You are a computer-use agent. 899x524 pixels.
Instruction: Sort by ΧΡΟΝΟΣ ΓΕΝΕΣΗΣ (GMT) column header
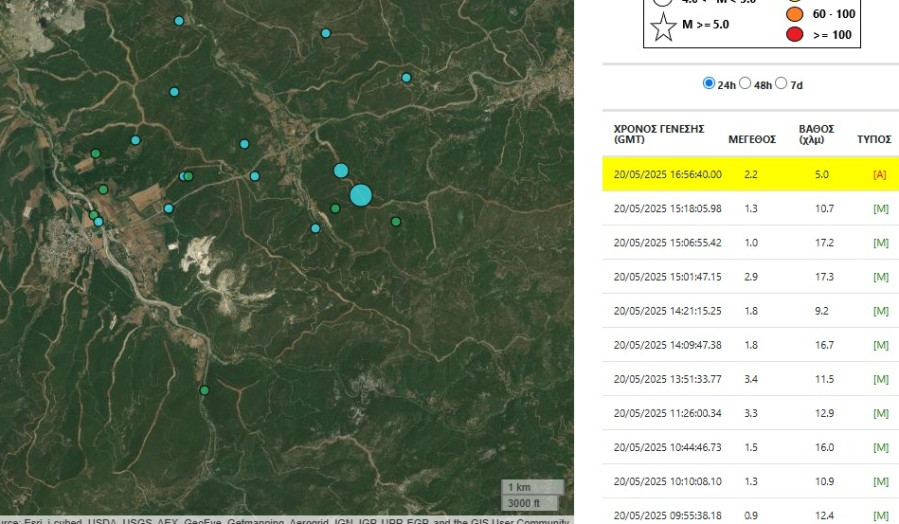coord(659,134)
